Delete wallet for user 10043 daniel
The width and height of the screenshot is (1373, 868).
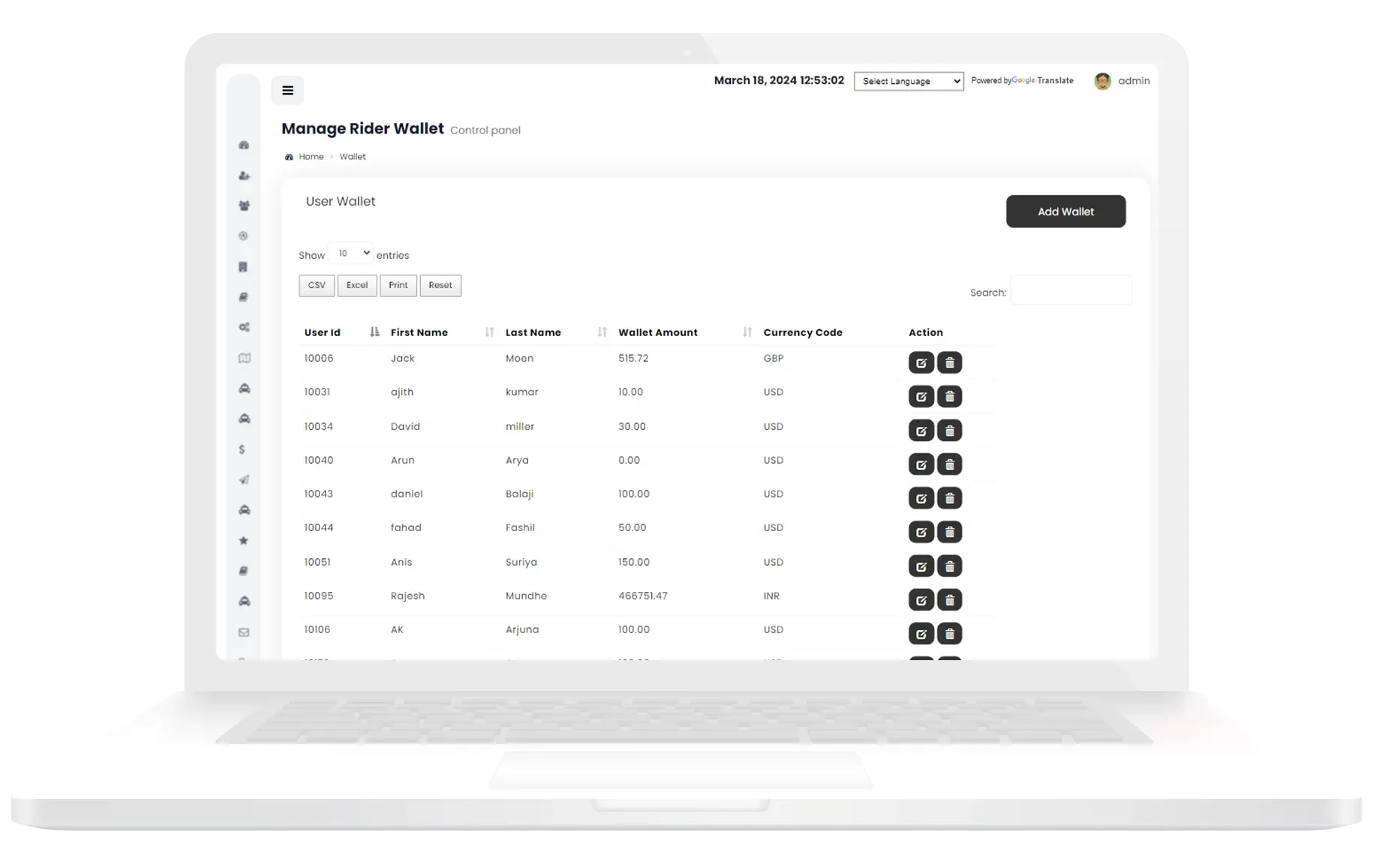[x=950, y=498]
